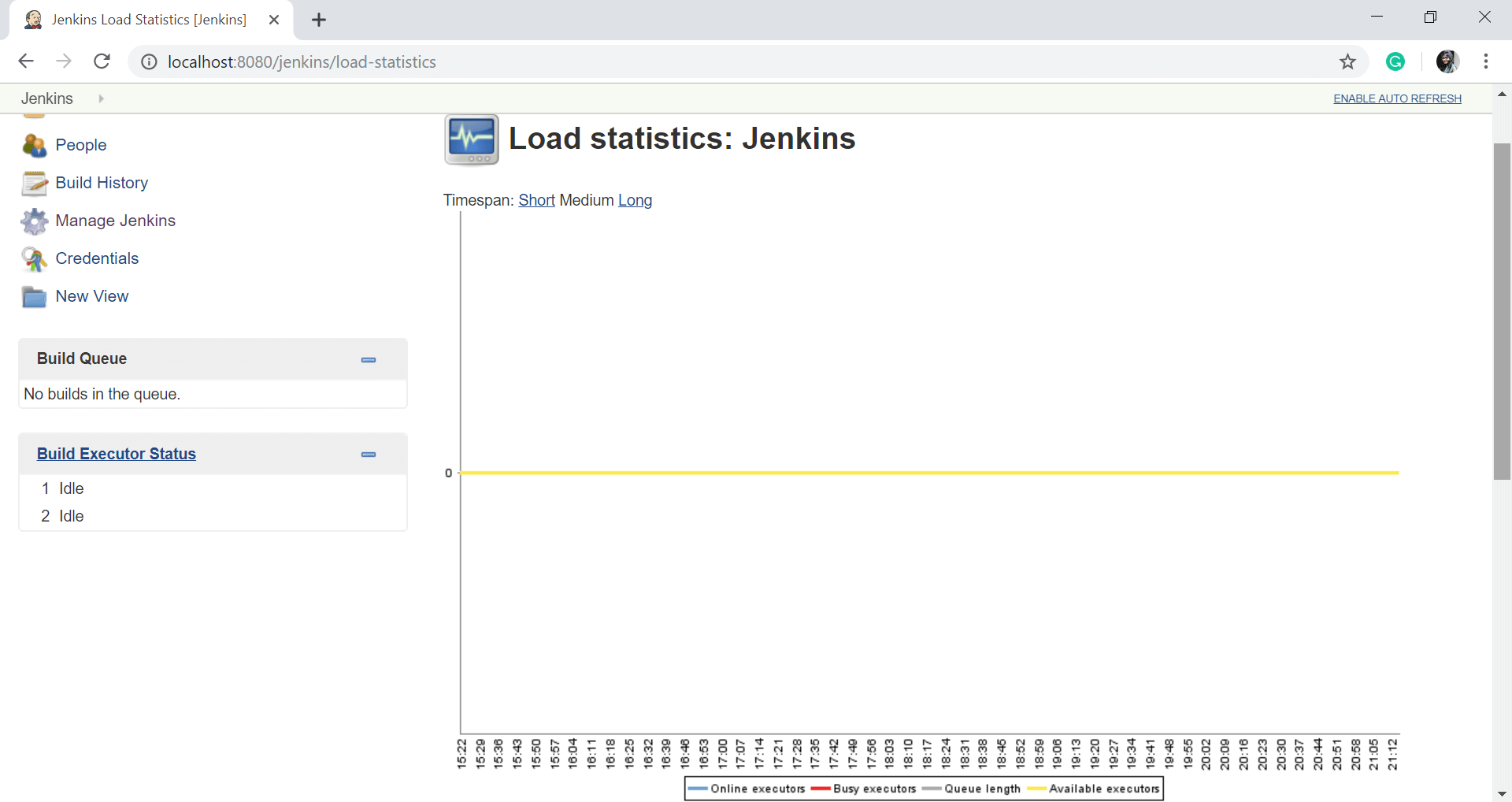The width and height of the screenshot is (1512, 802).
Task: Click executor 2 Idle row
Action: pyautogui.click(x=213, y=516)
